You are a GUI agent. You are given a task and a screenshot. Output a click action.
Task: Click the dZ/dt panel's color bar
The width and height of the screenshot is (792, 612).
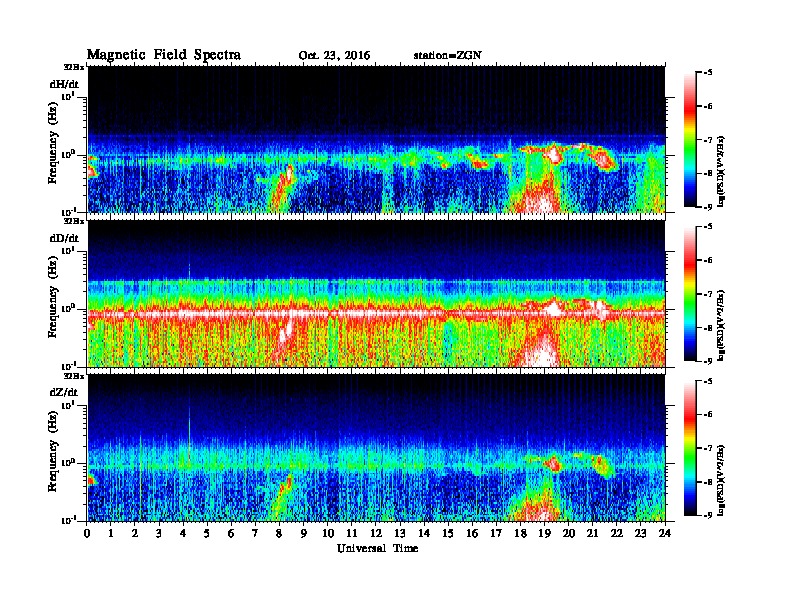pos(690,448)
